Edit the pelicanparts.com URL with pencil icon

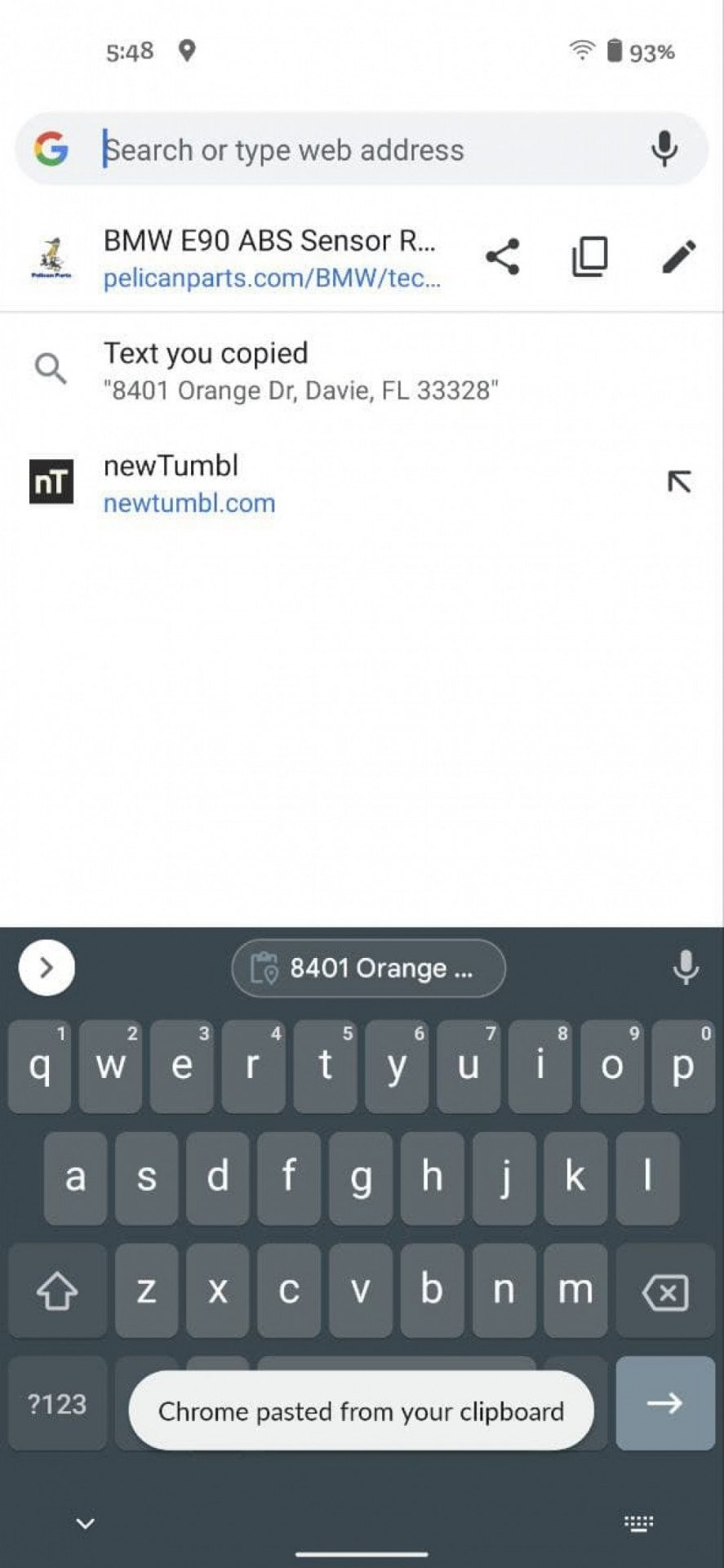tap(678, 256)
